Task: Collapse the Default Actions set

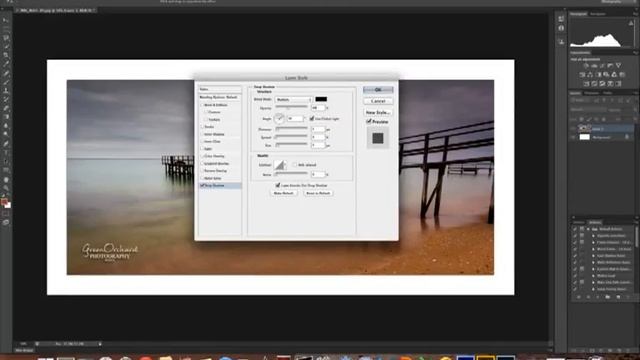Action: (589, 229)
